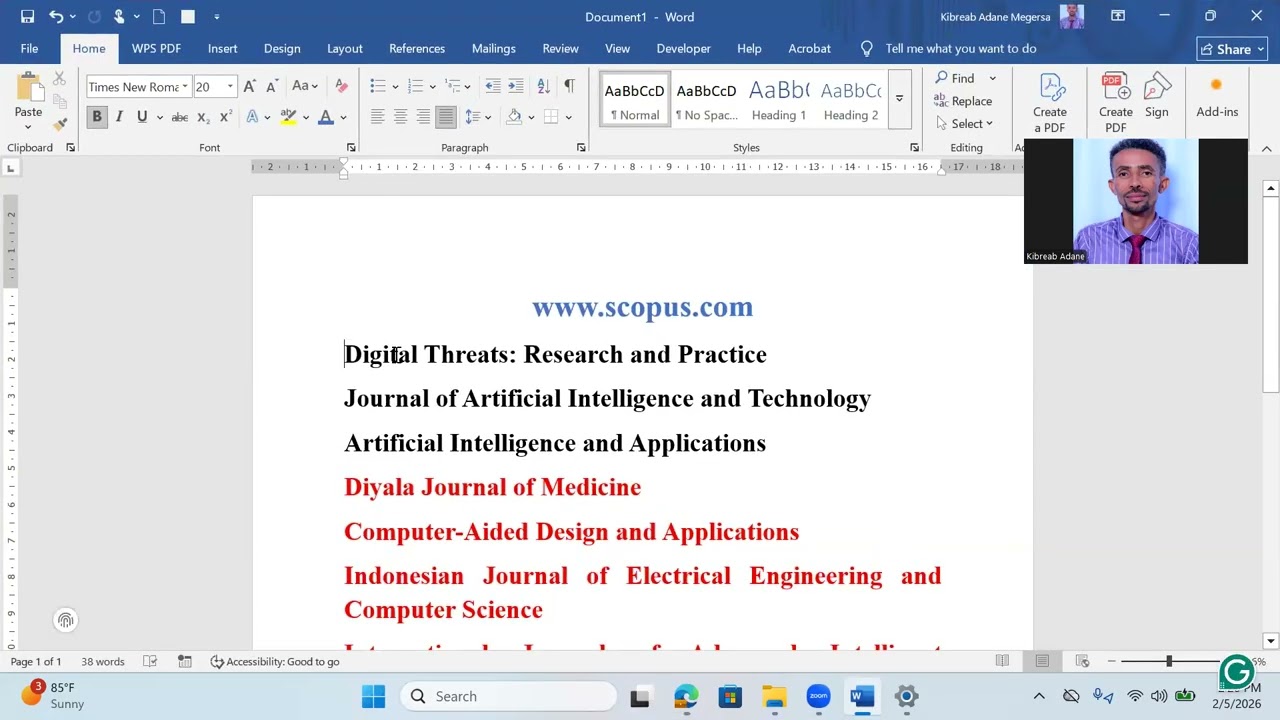Click the 38 words count in status bar

coord(103,661)
